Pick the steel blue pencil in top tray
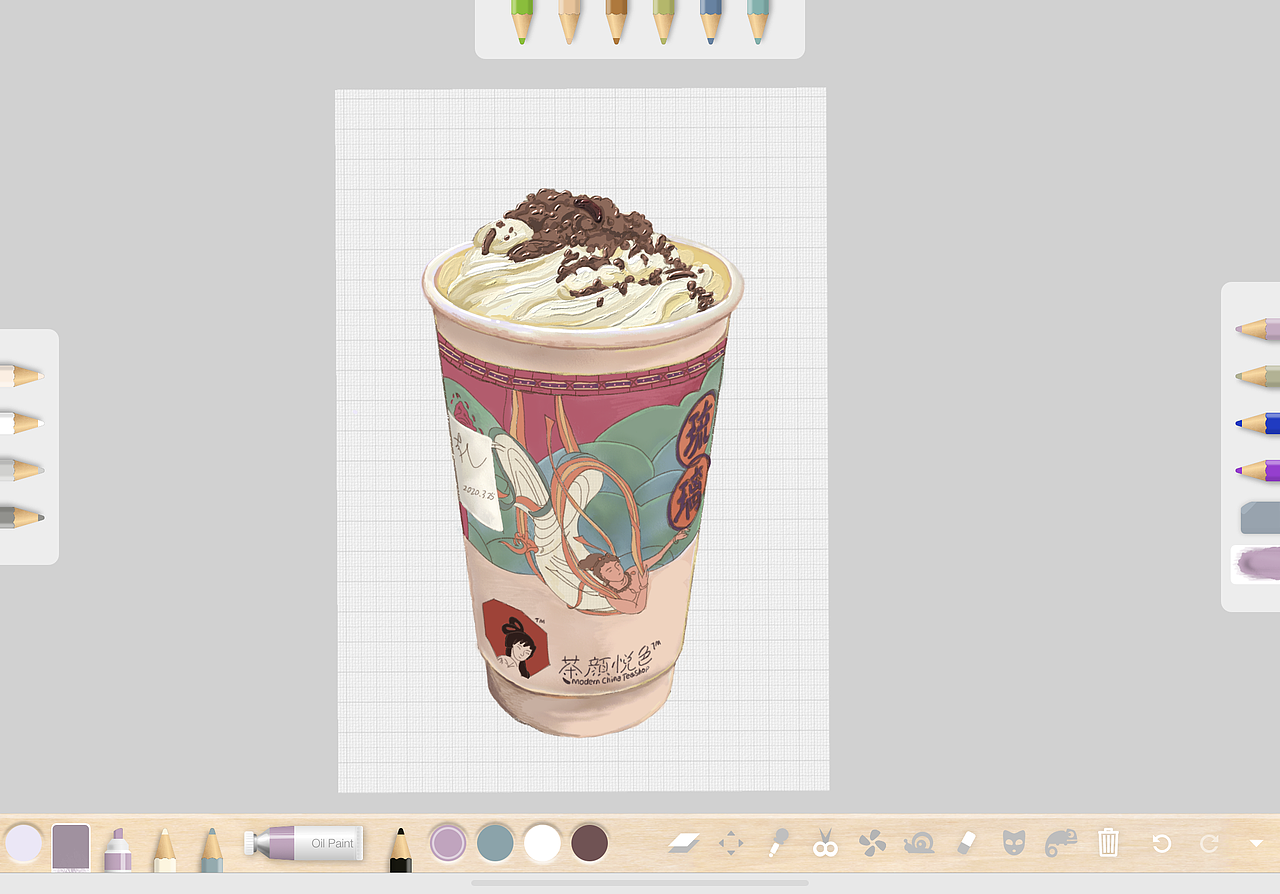 (x=711, y=20)
